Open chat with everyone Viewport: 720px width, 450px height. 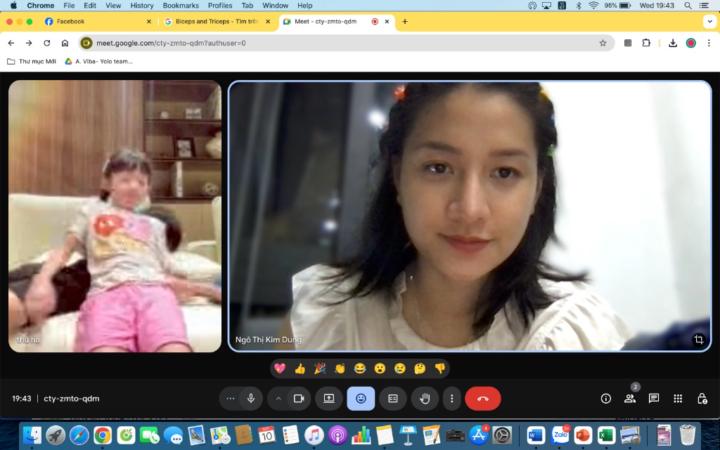[x=654, y=398]
